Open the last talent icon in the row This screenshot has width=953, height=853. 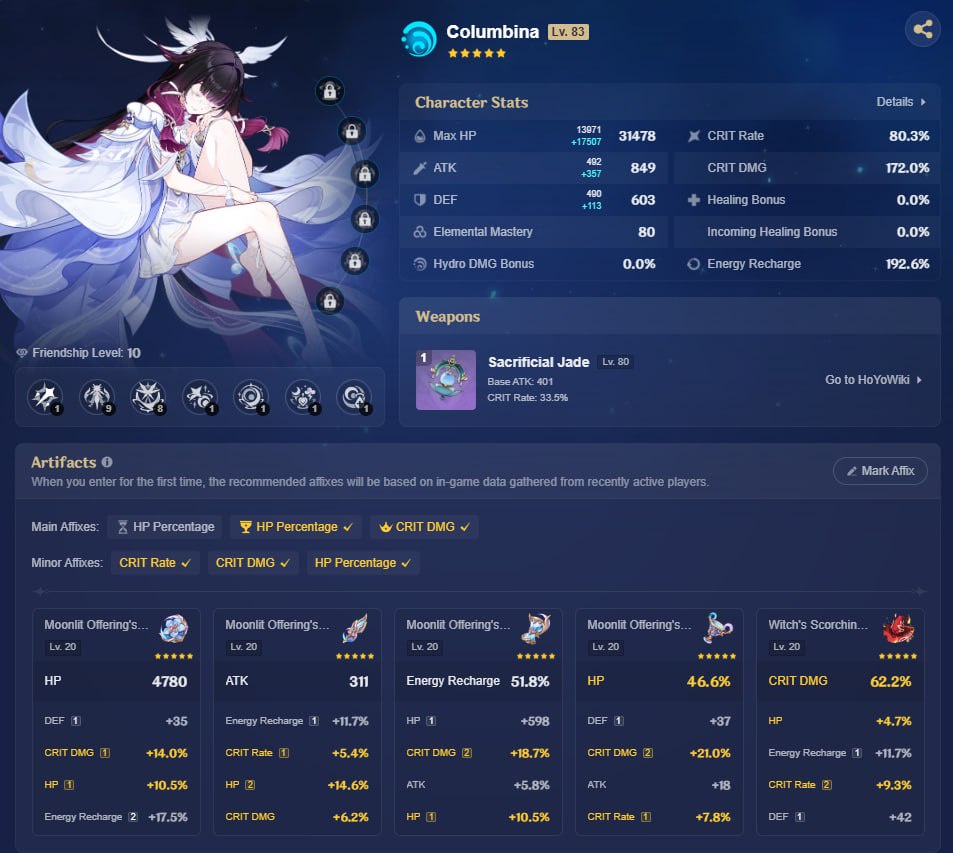point(354,397)
